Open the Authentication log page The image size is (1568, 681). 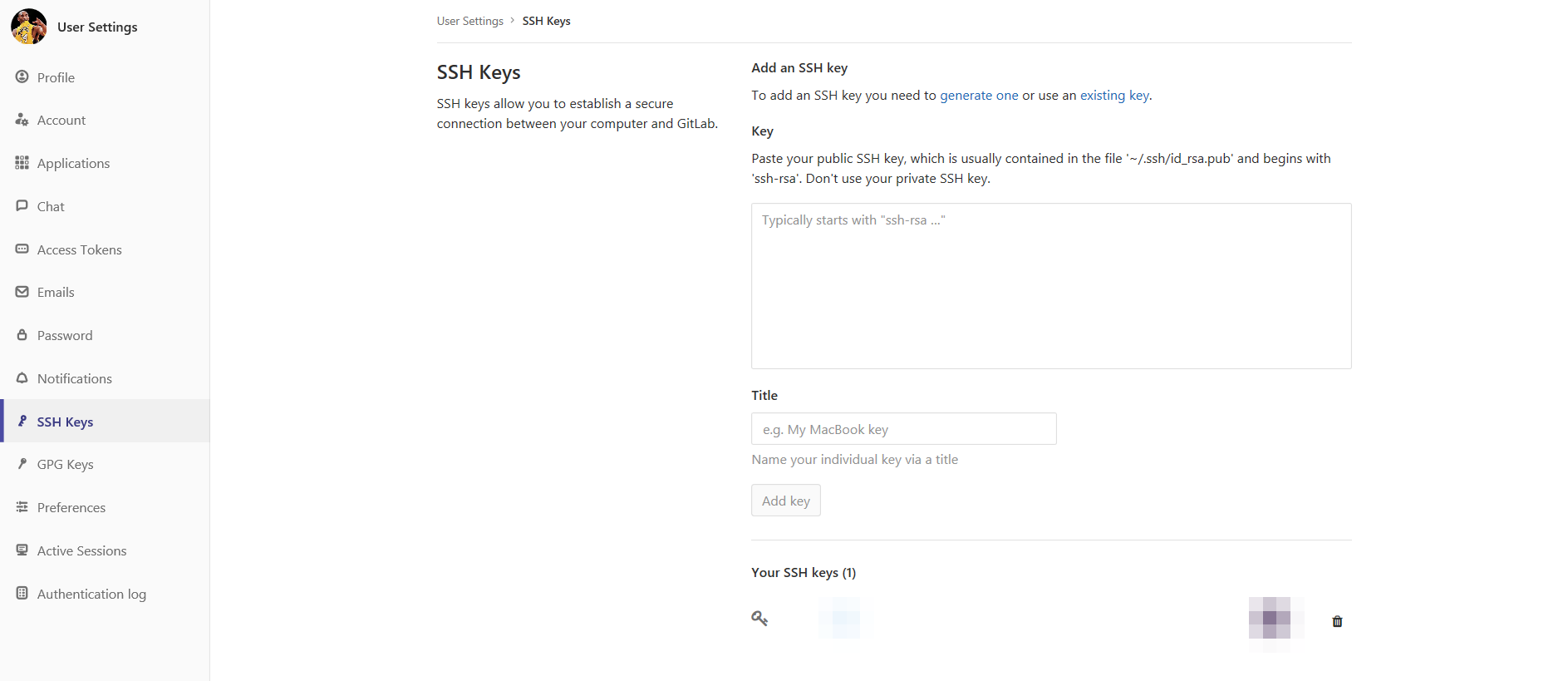91,595
